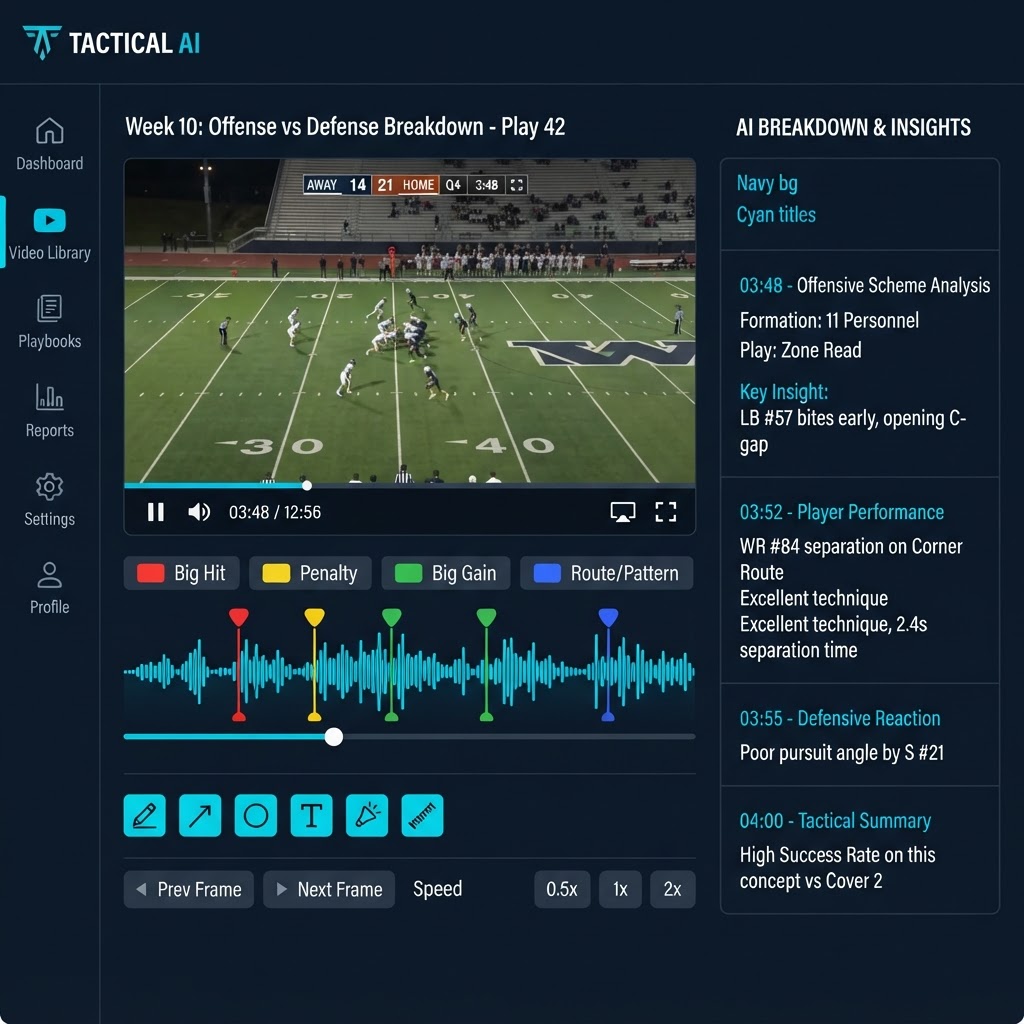
Task: Open the Profile page
Action: click(x=50, y=588)
